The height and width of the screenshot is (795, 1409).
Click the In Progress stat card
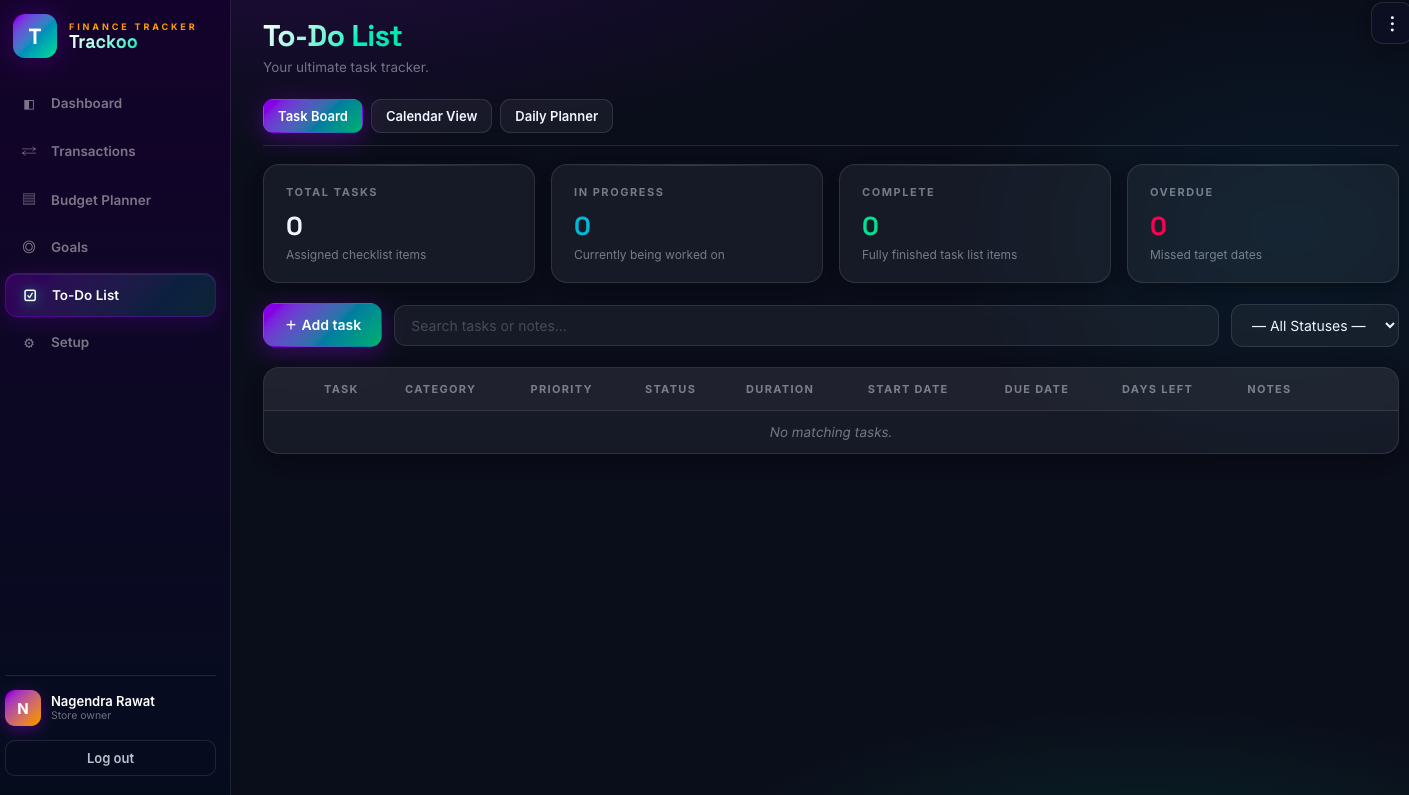click(687, 223)
